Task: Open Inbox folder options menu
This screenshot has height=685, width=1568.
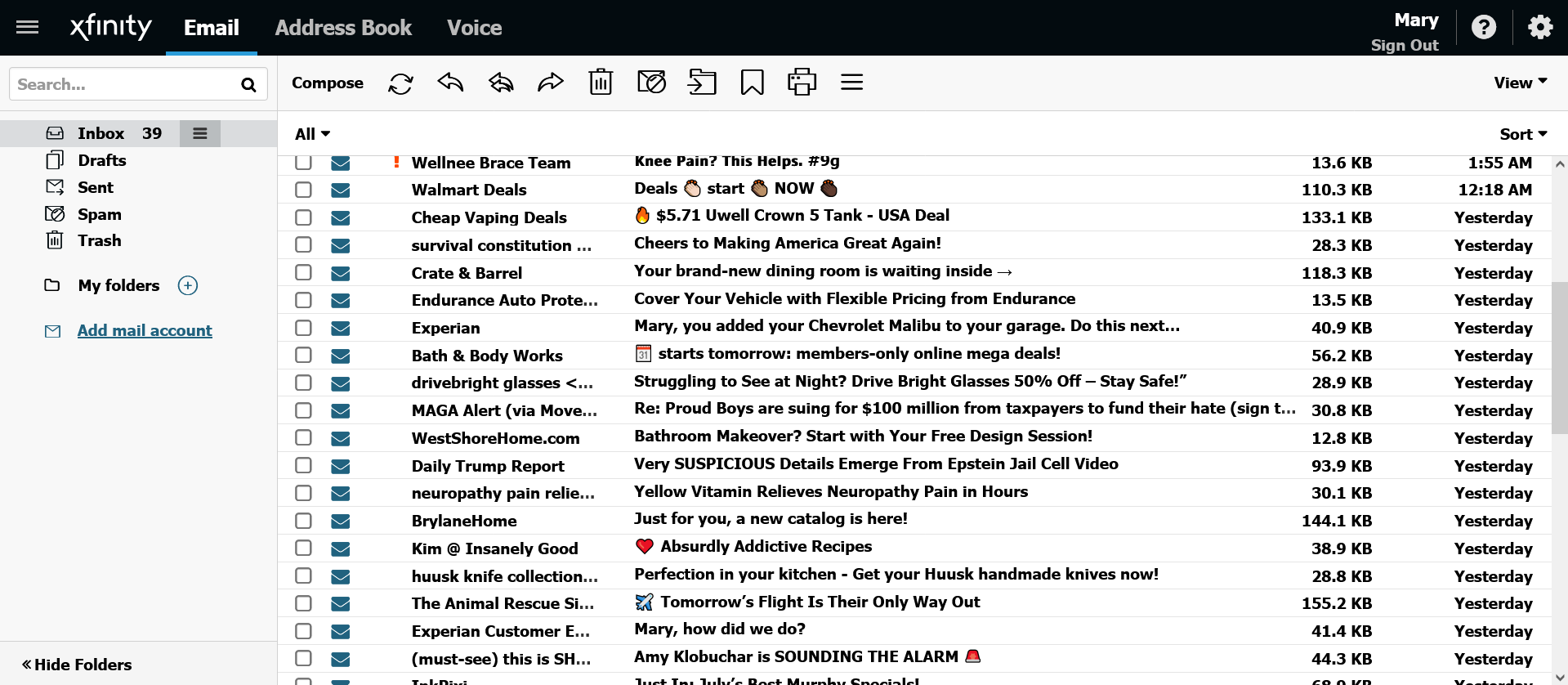Action: click(200, 133)
